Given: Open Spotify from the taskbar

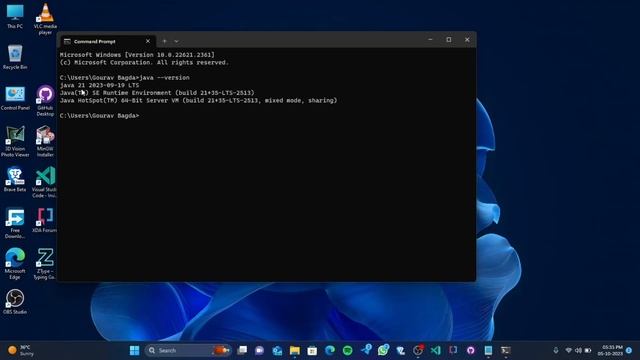Looking at the screenshot, I should click(347, 350).
